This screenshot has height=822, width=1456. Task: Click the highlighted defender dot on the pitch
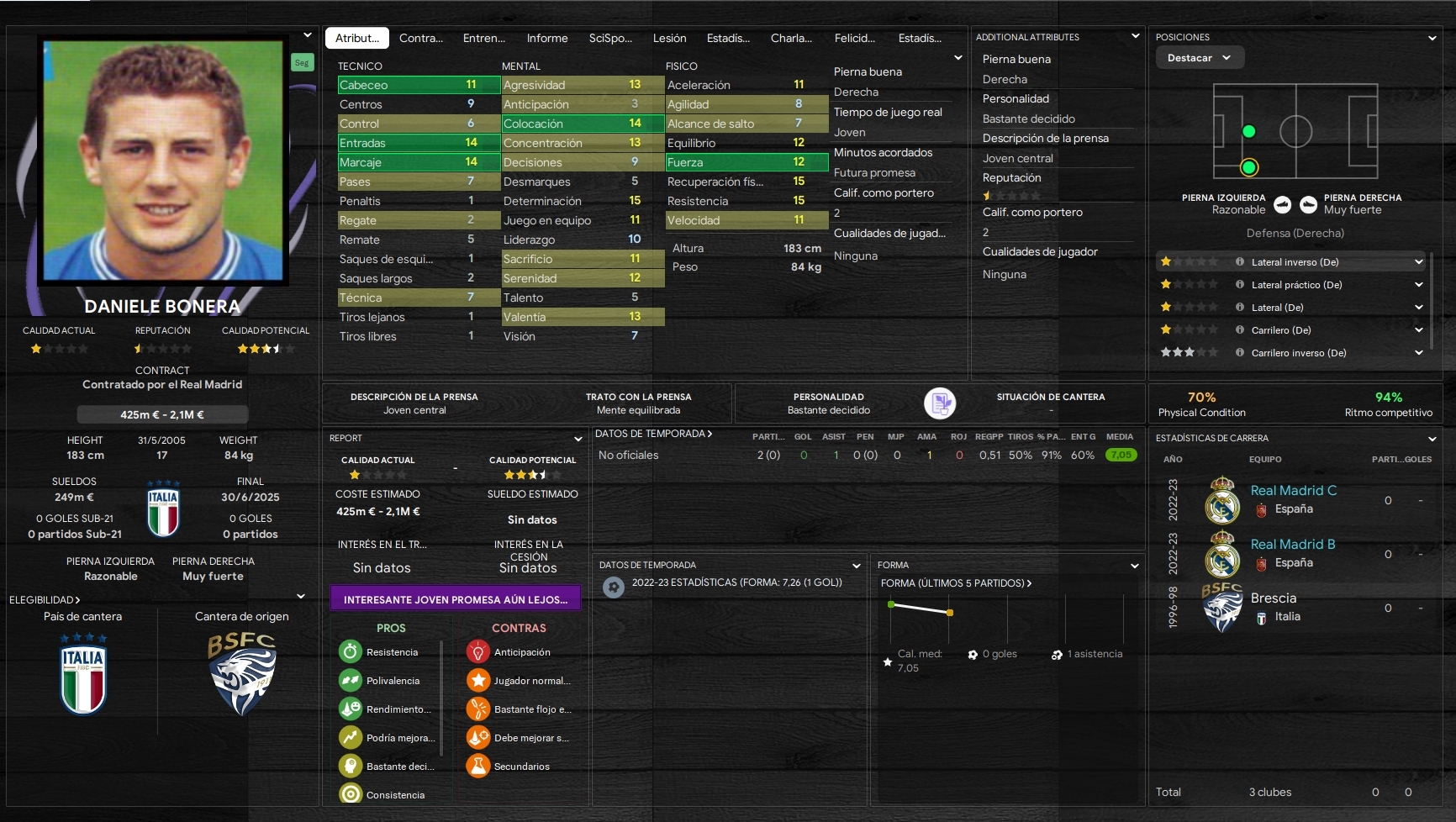click(1249, 167)
